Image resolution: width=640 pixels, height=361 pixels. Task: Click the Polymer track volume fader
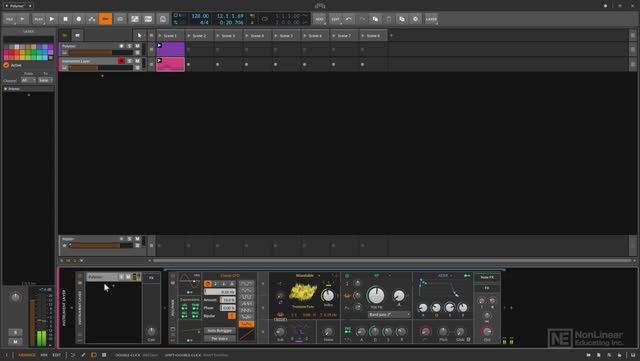pos(100,53)
